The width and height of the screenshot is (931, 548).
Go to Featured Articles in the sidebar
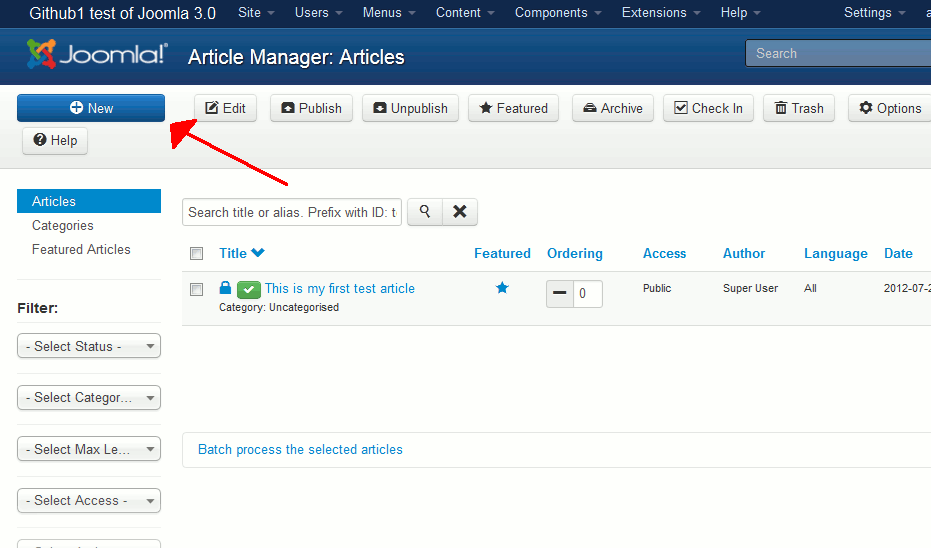click(81, 249)
